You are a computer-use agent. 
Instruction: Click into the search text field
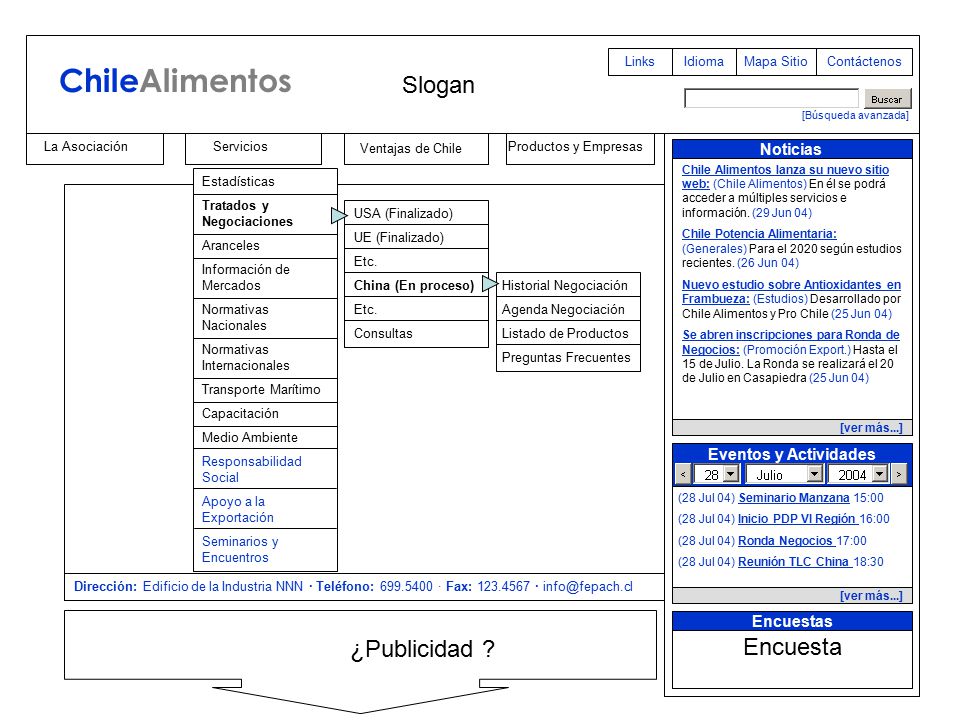pos(771,99)
